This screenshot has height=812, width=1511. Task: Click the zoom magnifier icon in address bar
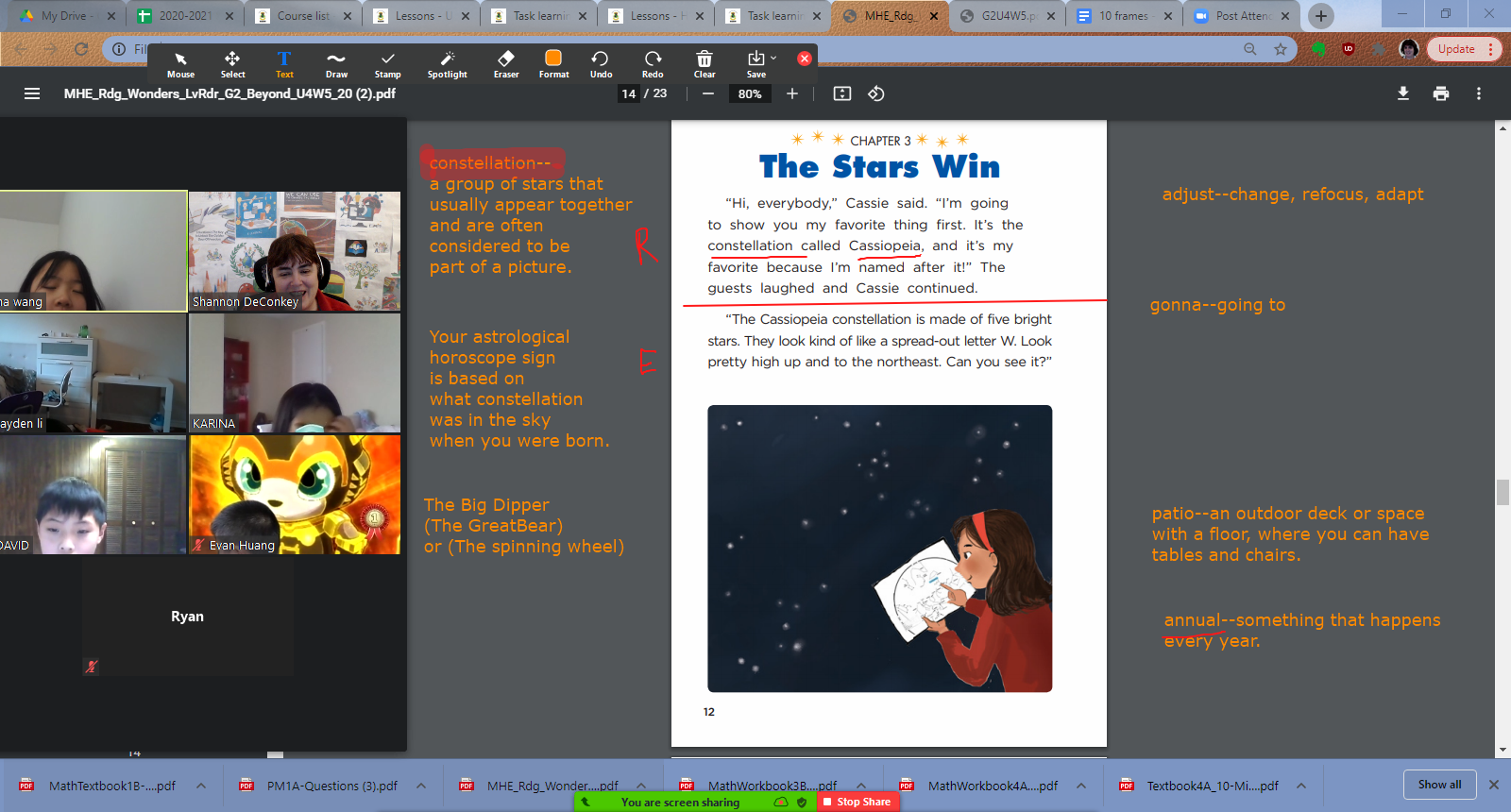point(1250,49)
